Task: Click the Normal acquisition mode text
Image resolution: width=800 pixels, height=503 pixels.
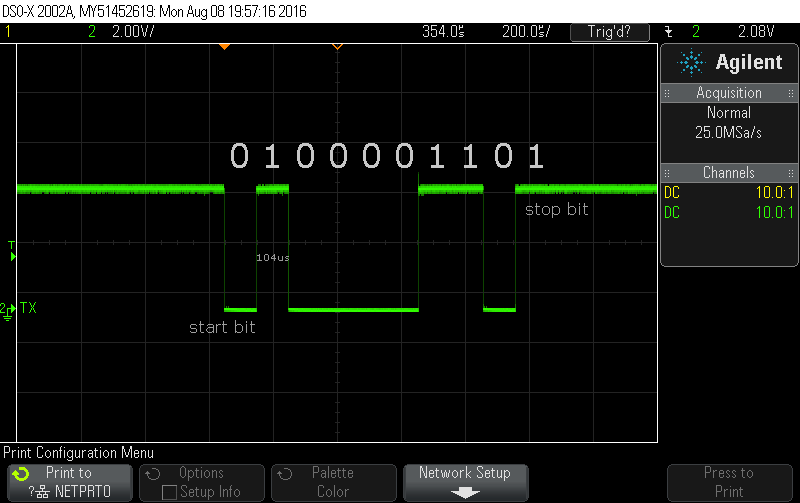Action: coord(729,112)
